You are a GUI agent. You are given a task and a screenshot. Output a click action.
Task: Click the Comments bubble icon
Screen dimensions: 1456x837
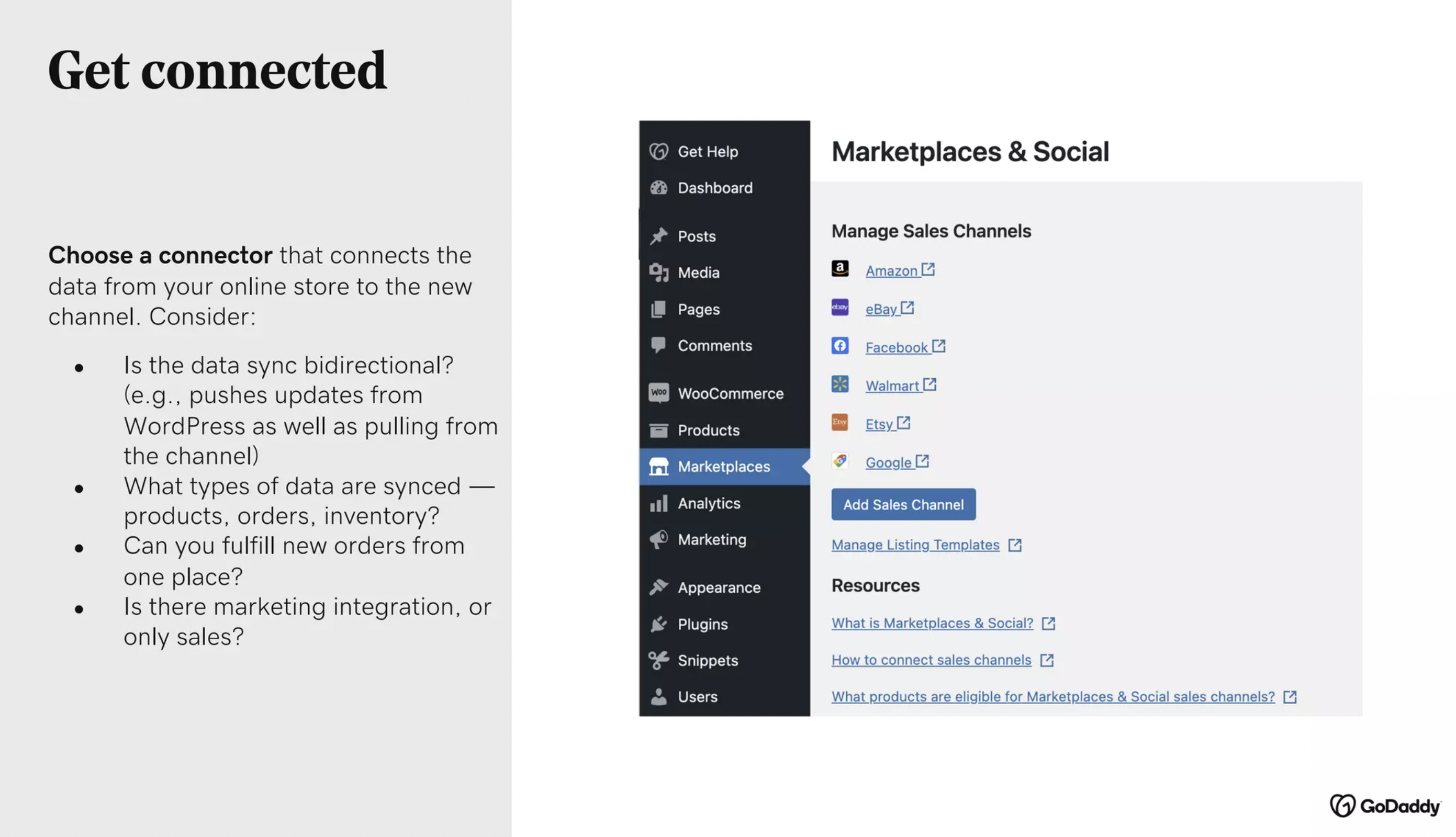(658, 345)
